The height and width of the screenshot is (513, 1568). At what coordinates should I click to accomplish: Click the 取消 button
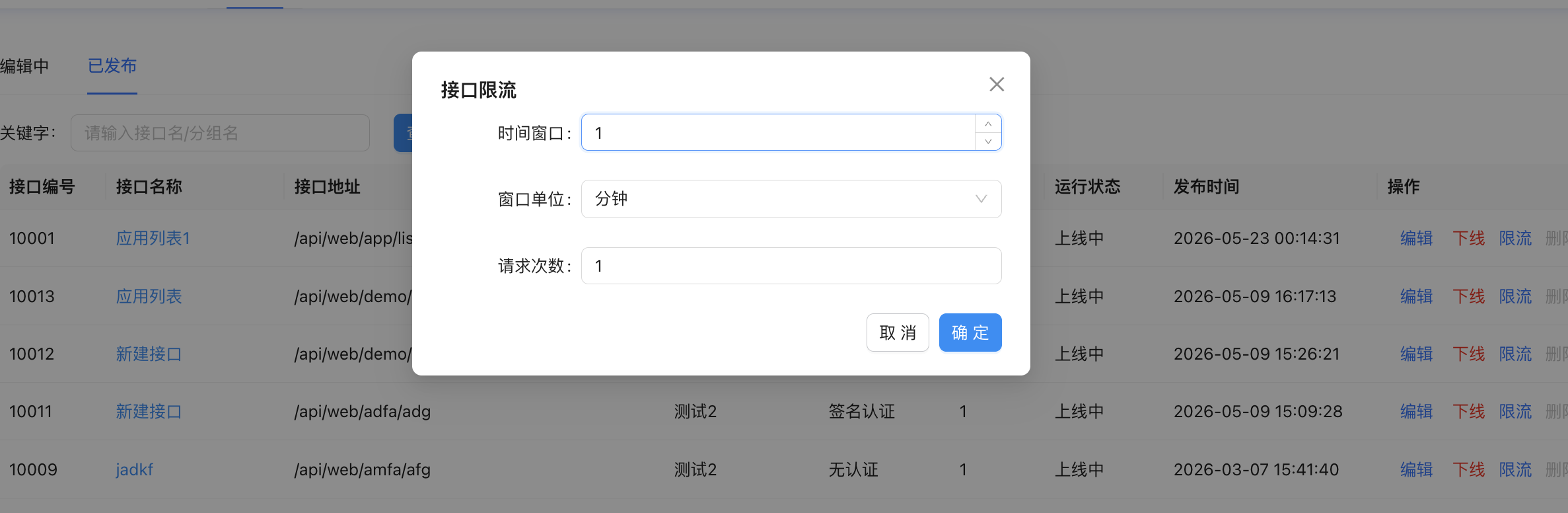[x=898, y=333]
